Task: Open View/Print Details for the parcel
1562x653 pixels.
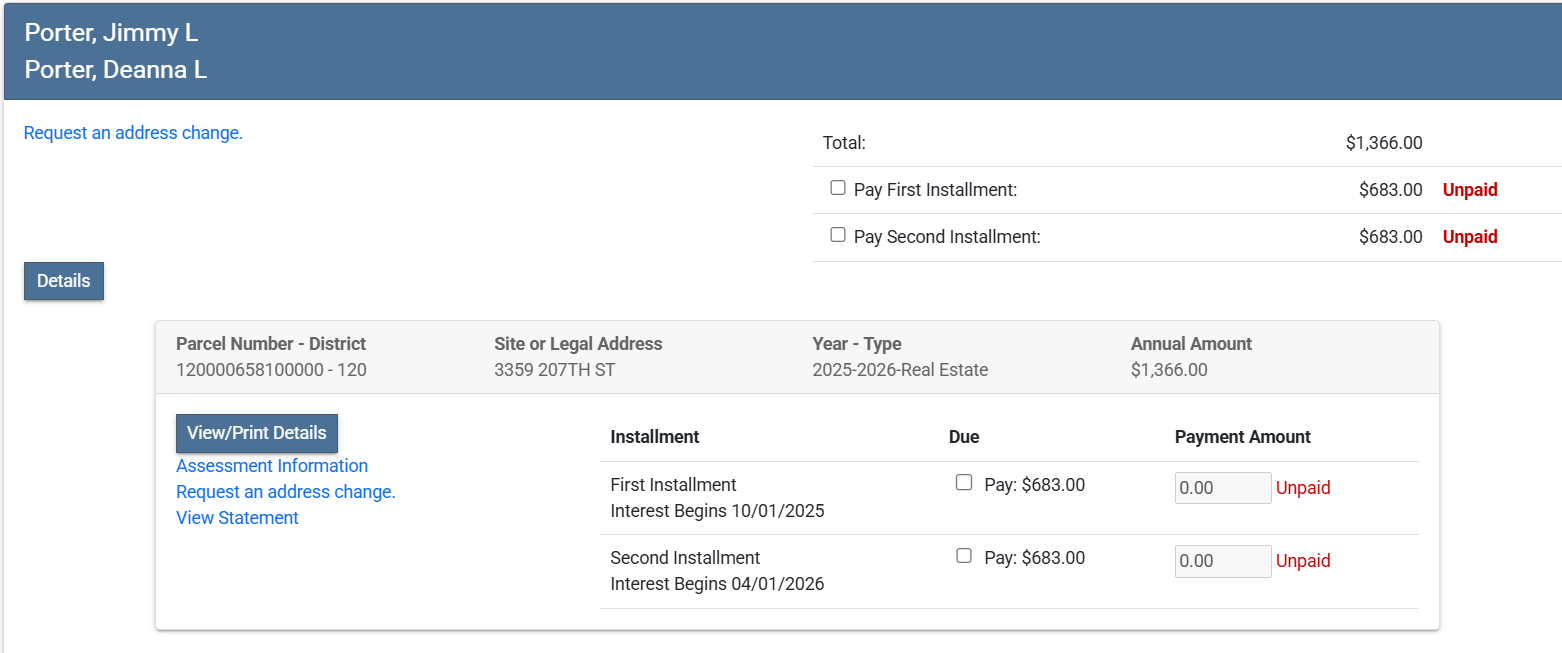Action: [x=257, y=433]
